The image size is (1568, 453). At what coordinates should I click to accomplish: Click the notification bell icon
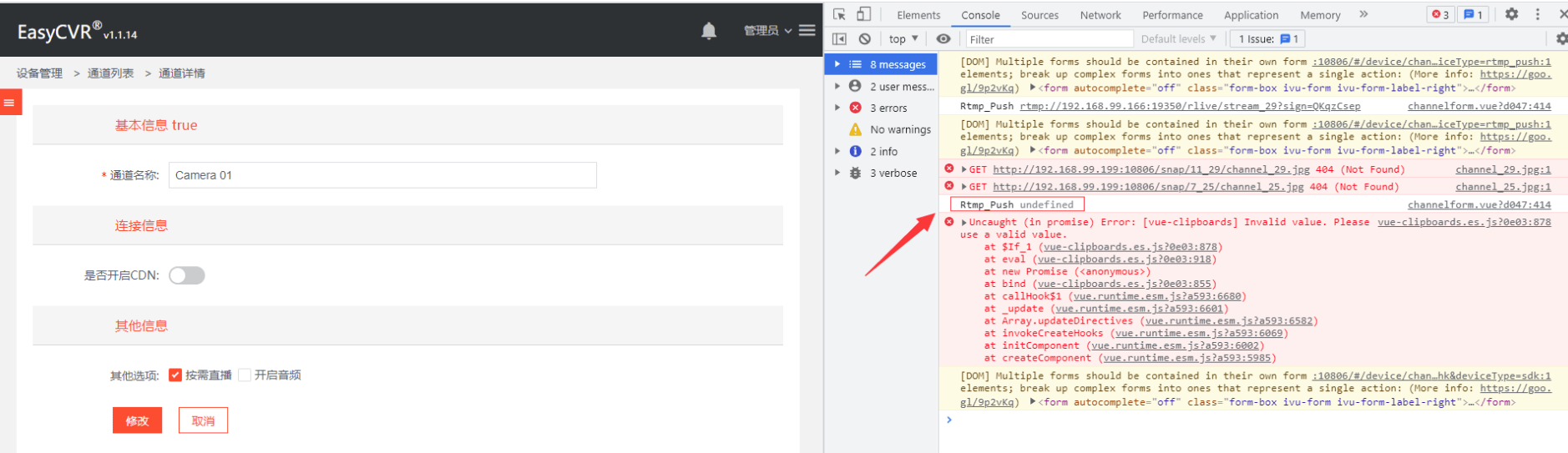[x=708, y=32]
